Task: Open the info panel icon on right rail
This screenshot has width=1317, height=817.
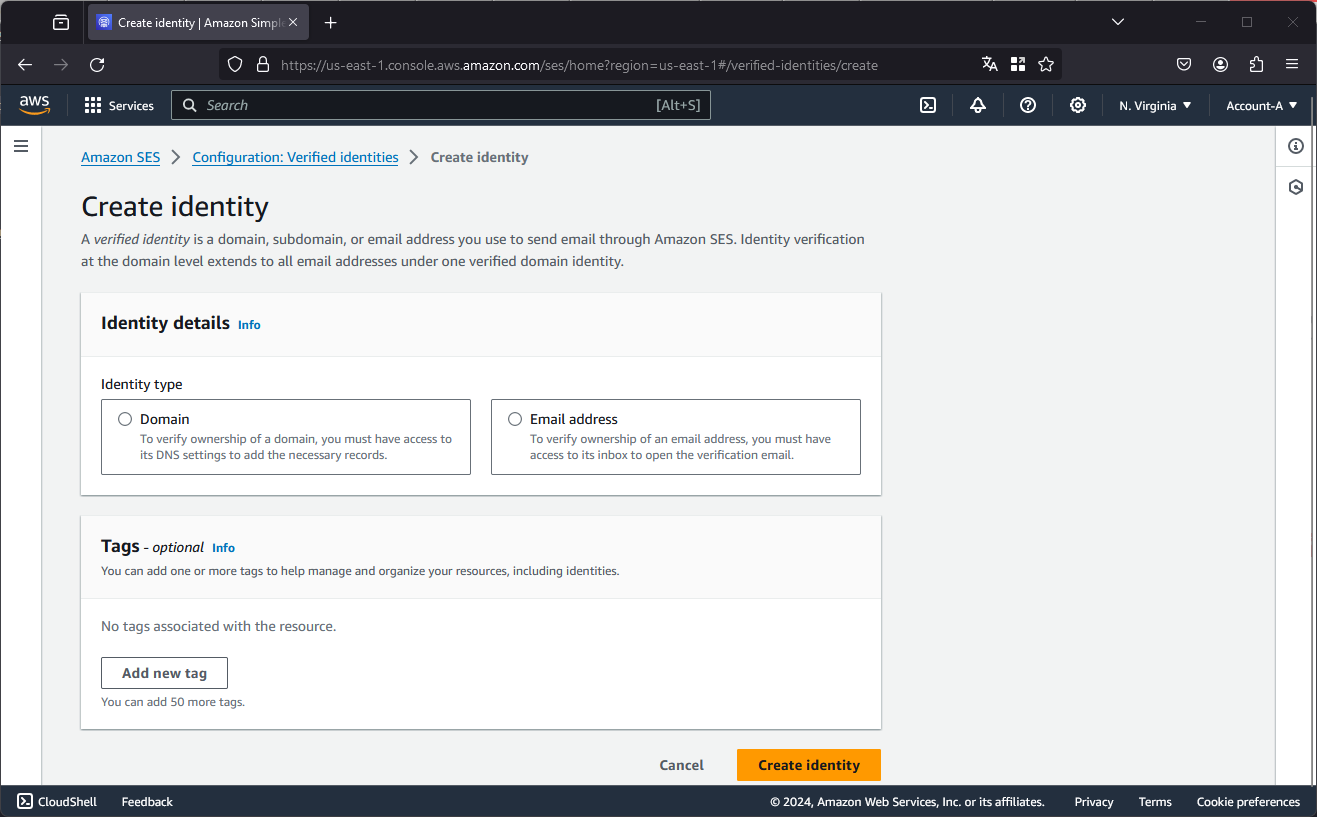Action: coord(1296,146)
